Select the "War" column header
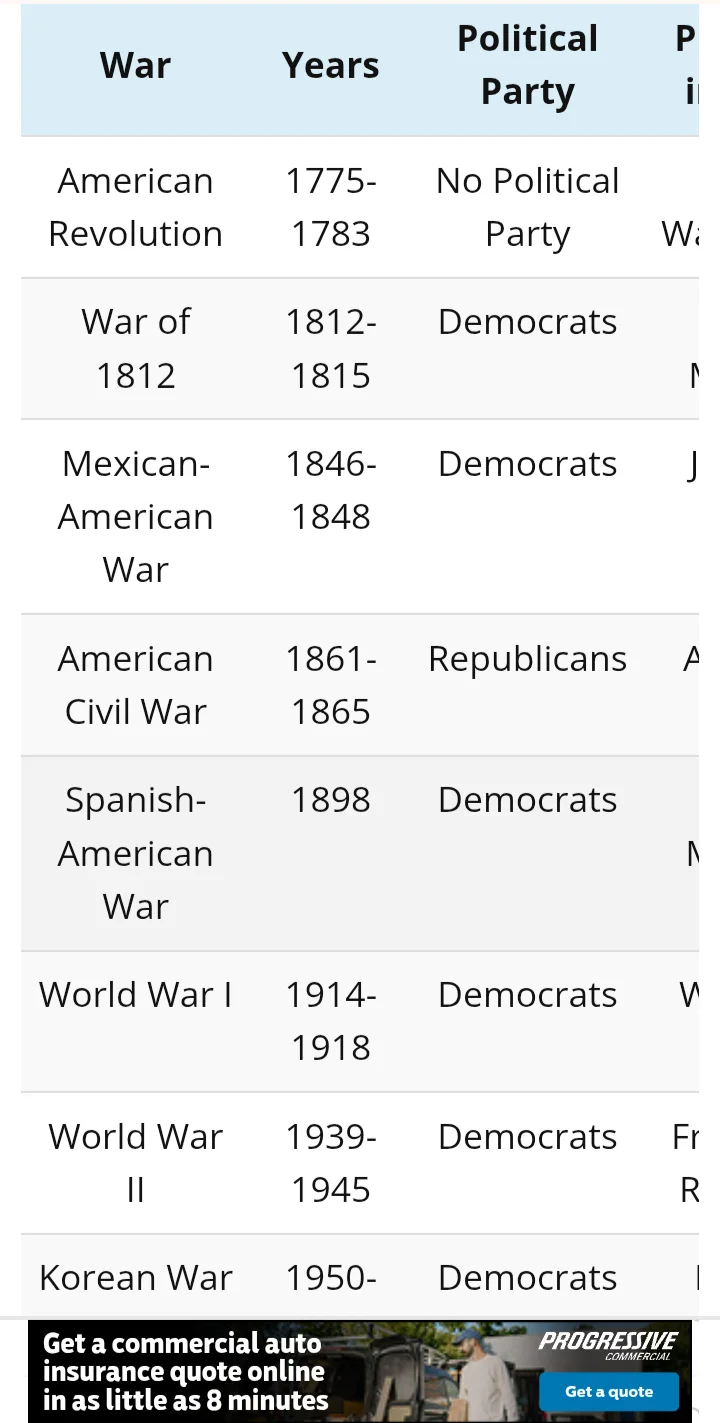The height and width of the screenshot is (1423, 720). coord(135,66)
